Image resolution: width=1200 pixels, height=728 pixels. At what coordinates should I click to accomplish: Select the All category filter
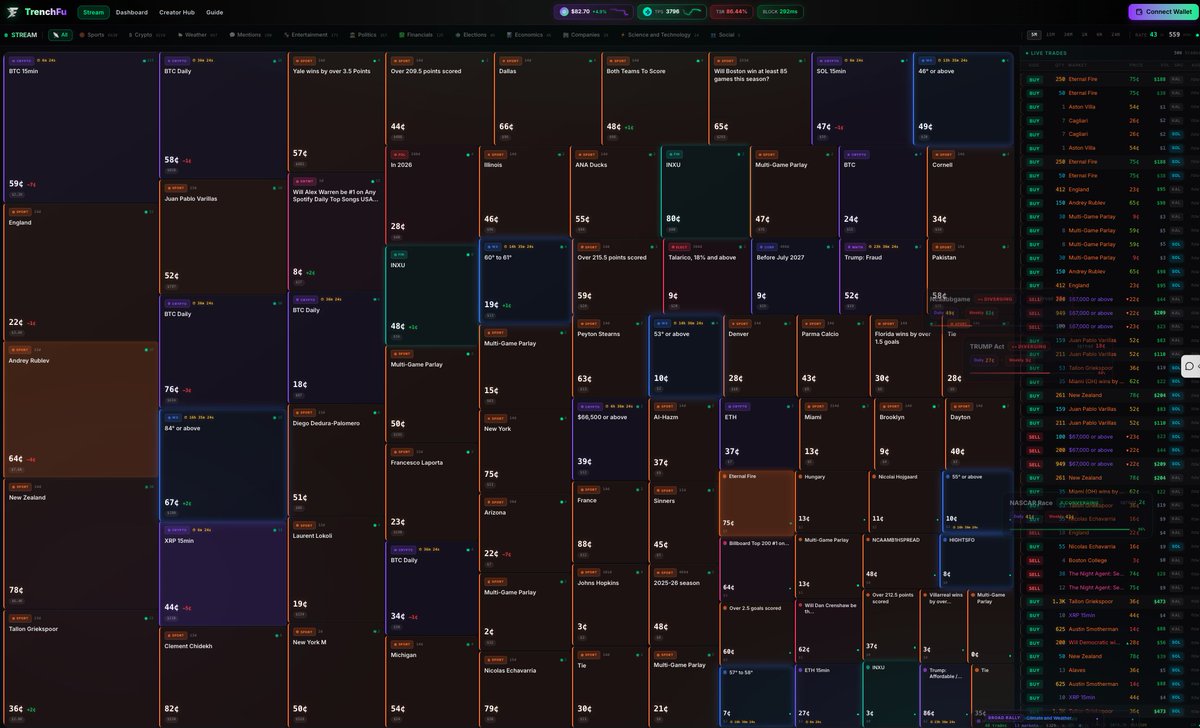click(x=60, y=35)
